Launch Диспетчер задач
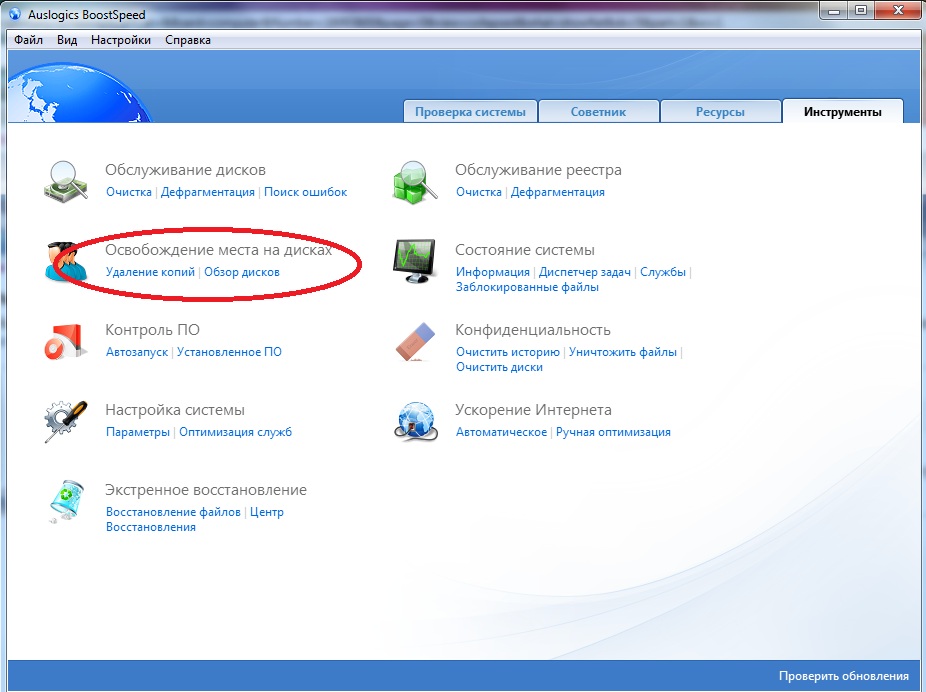Screen dimensions: 926x692 [x=585, y=272]
